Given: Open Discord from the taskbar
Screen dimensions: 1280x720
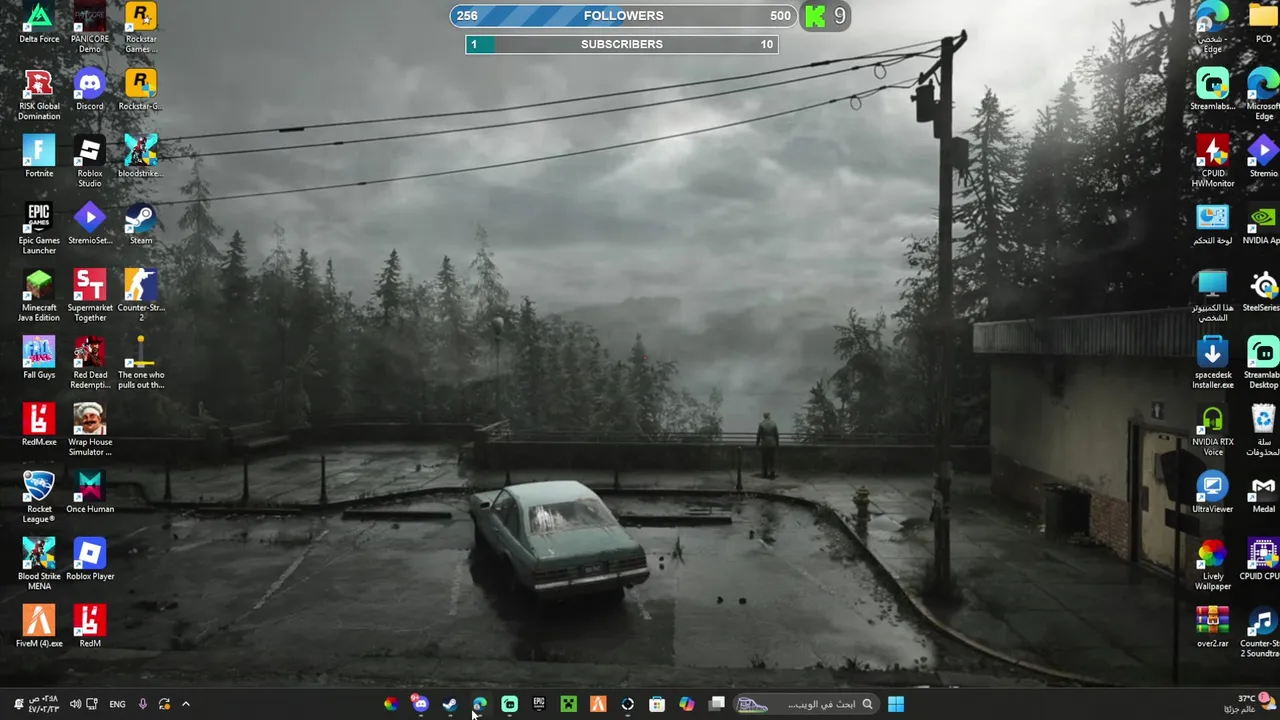Looking at the screenshot, I should pyautogui.click(x=420, y=704).
